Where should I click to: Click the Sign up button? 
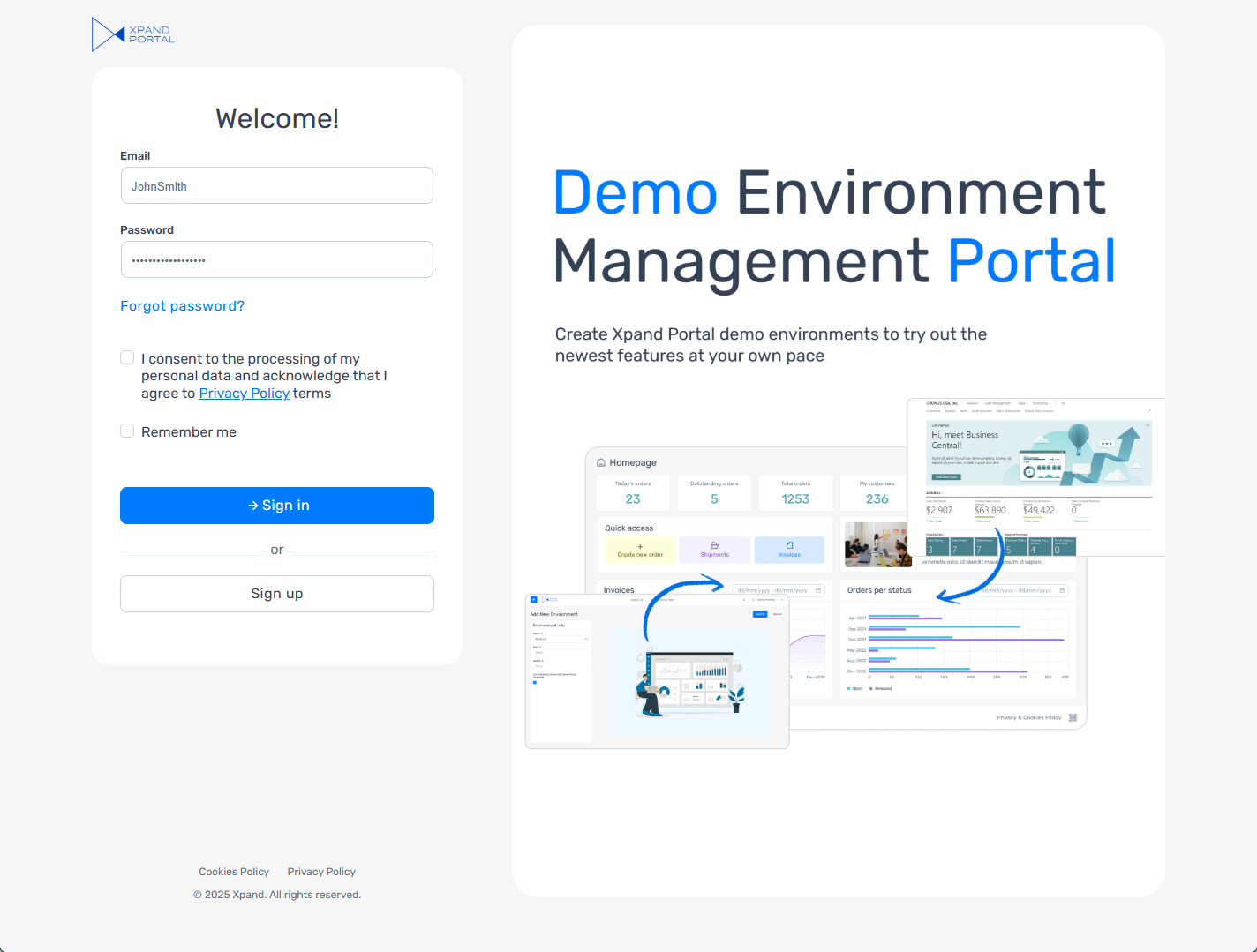[277, 594]
